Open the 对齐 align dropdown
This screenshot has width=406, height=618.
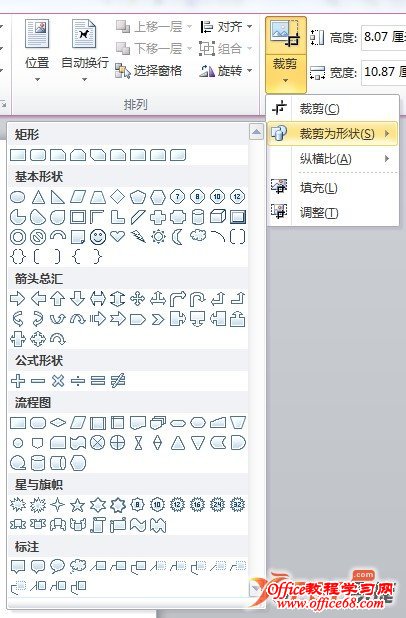coord(226,27)
